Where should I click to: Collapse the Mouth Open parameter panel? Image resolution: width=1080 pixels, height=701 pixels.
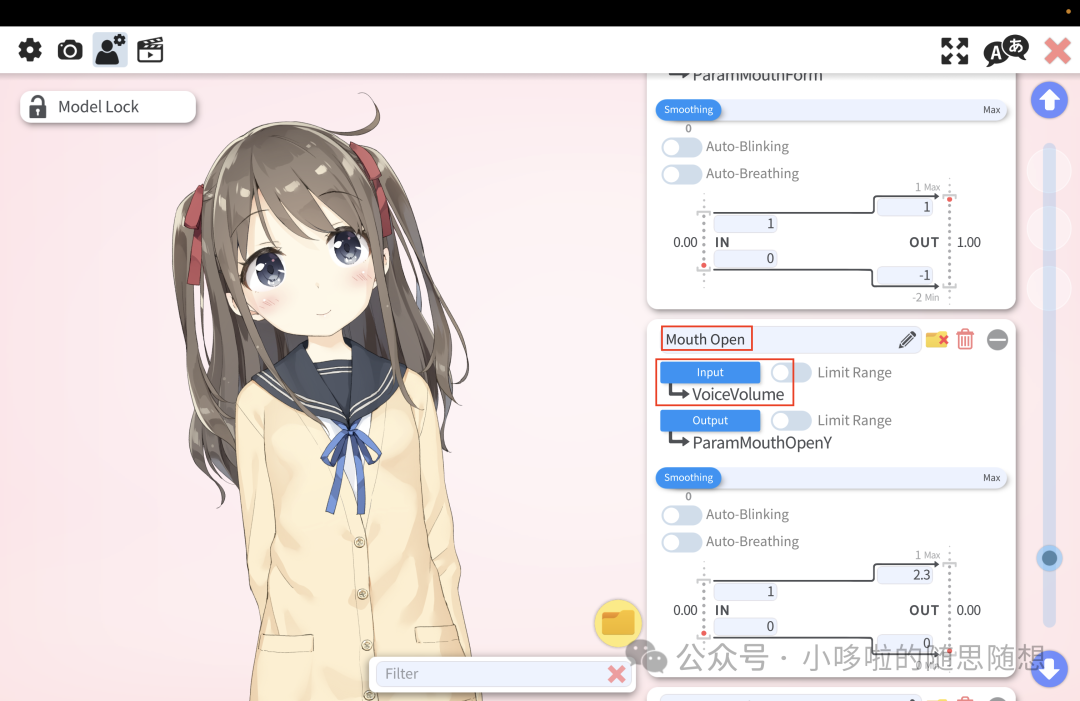(997, 340)
